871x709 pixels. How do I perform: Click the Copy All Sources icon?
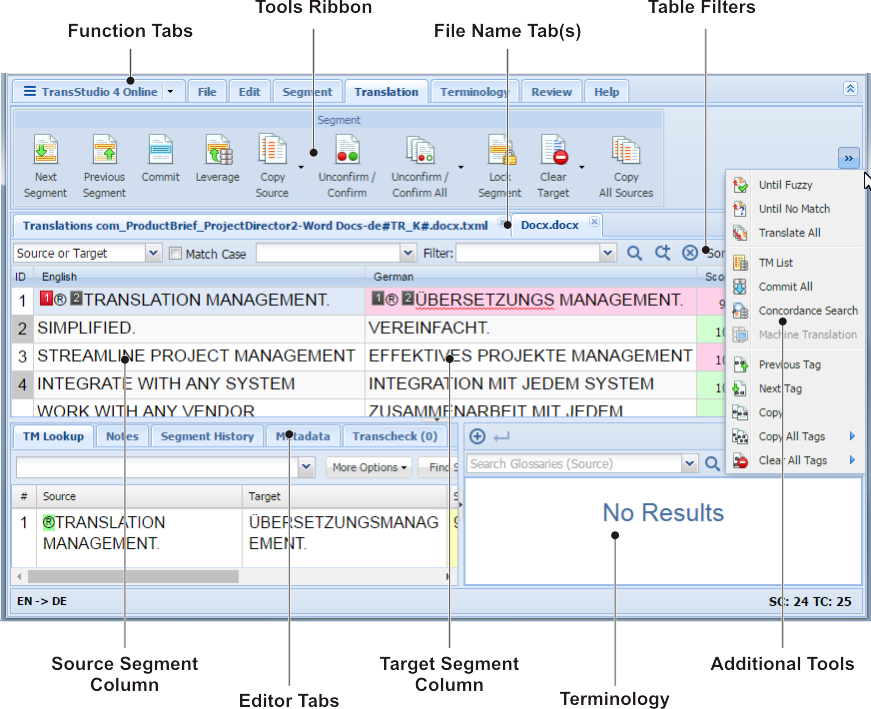[x=626, y=150]
